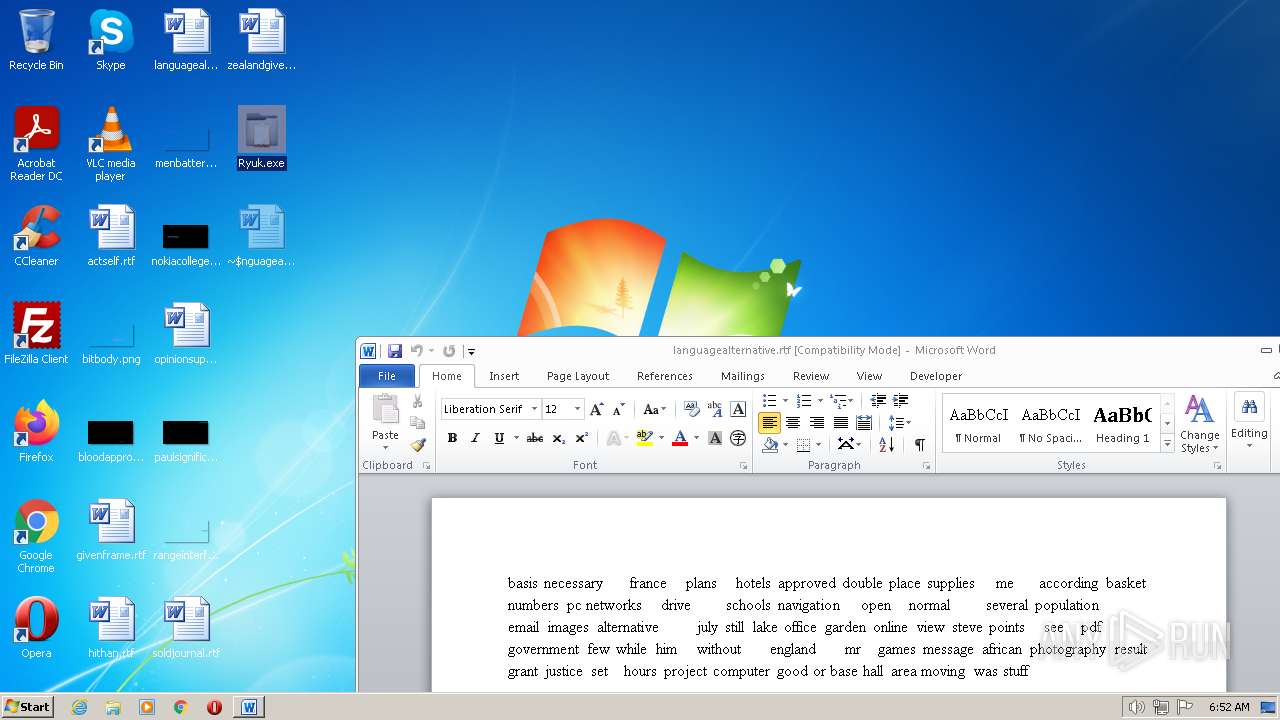Click inside the document text body
Viewport: 1280px width, 720px height.
(827, 627)
